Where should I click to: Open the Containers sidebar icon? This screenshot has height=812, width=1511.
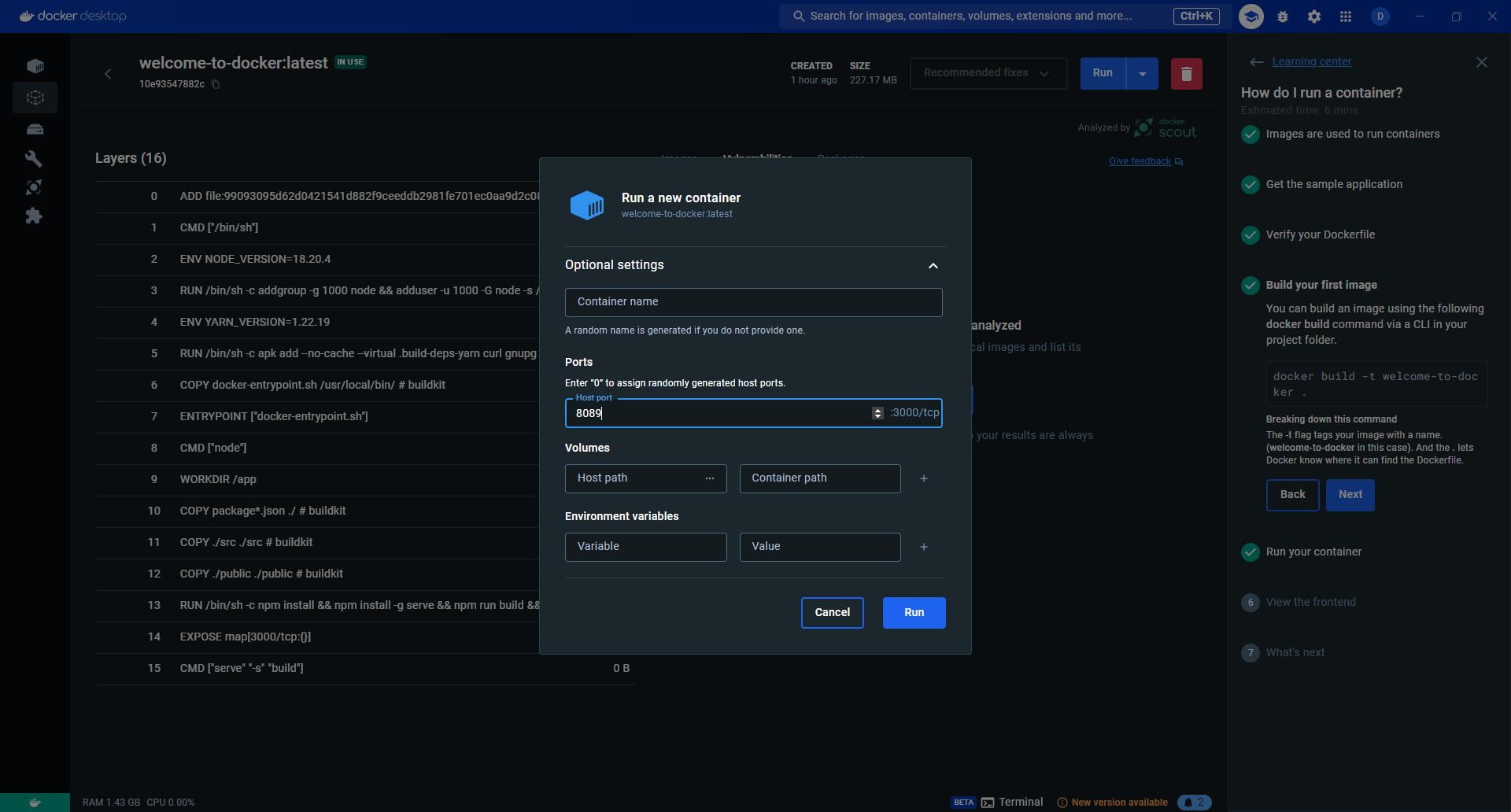35,66
